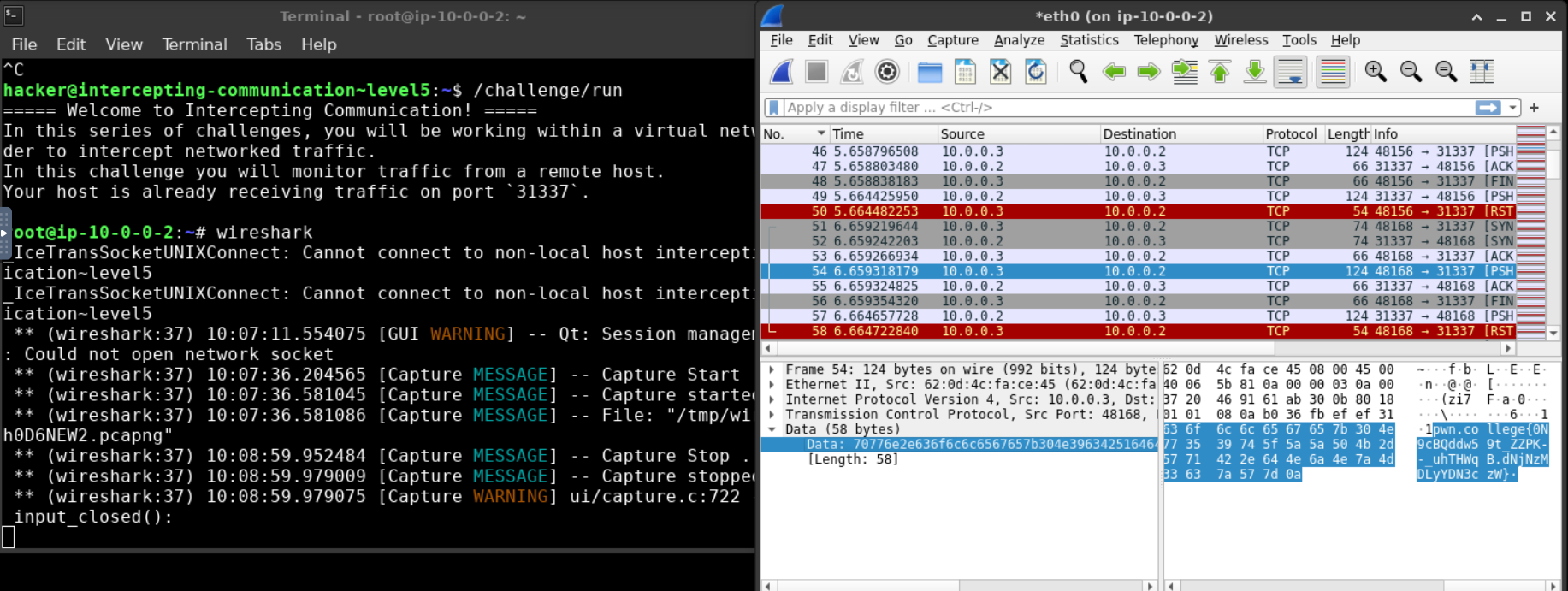Viewport: 1568px width, 591px height.
Task: Sort packets by No. column header
Action: coord(795,133)
